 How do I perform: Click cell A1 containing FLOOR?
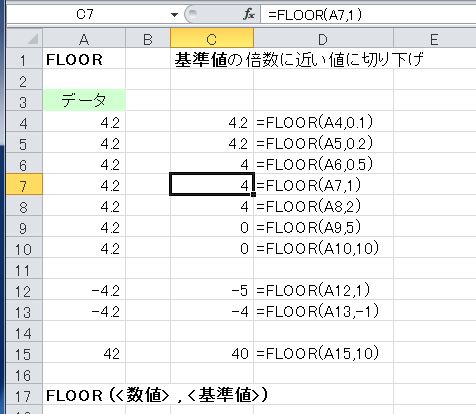(84, 59)
